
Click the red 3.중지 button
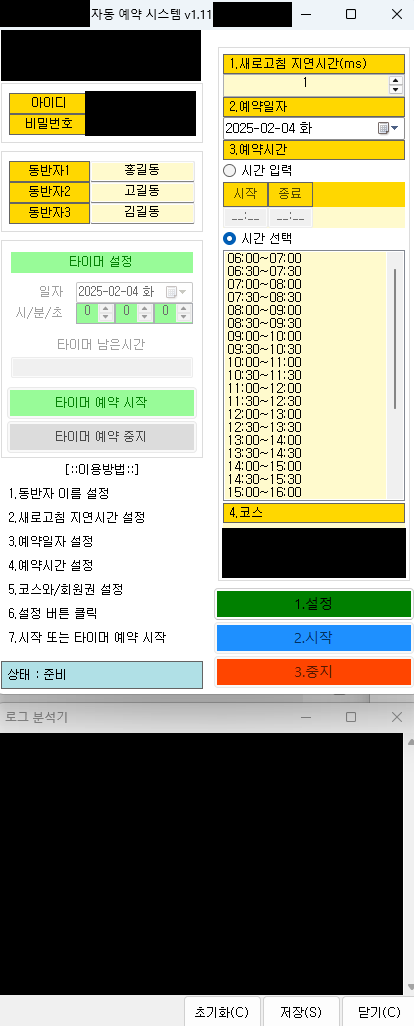tap(314, 672)
